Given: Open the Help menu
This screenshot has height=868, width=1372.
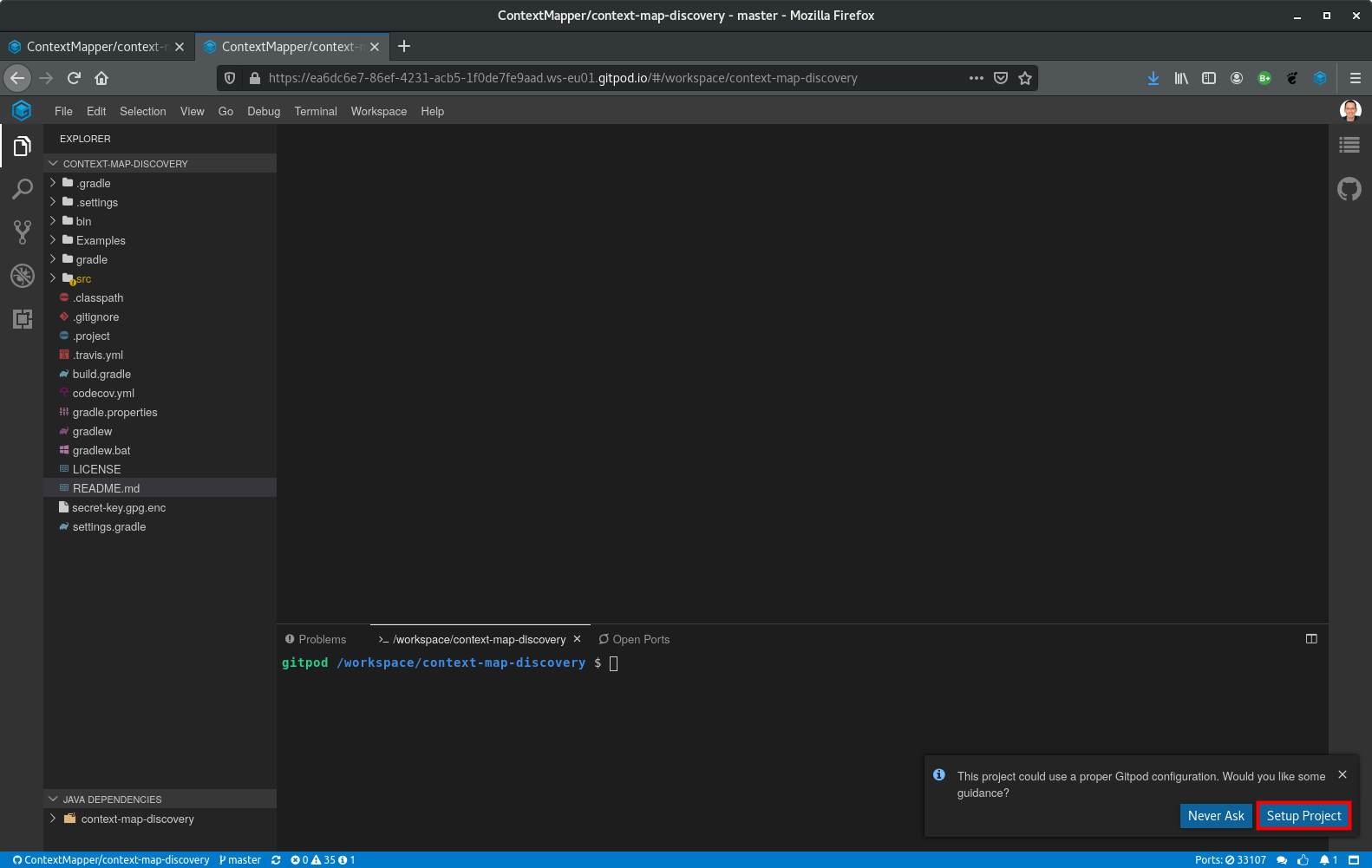Looking at the screenshot, I should (432, 111).
